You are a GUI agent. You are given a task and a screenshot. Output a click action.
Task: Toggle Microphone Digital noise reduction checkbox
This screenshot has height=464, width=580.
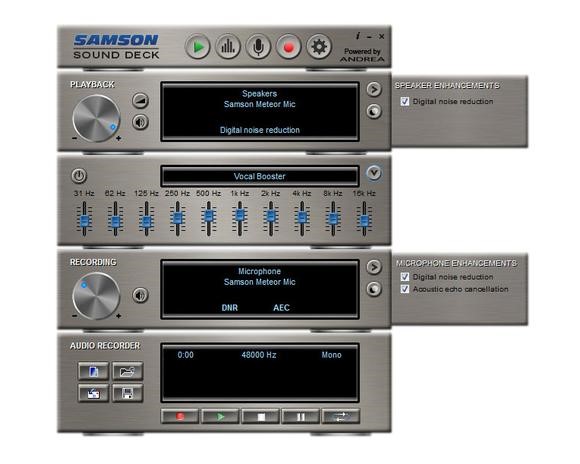(405, 277)
